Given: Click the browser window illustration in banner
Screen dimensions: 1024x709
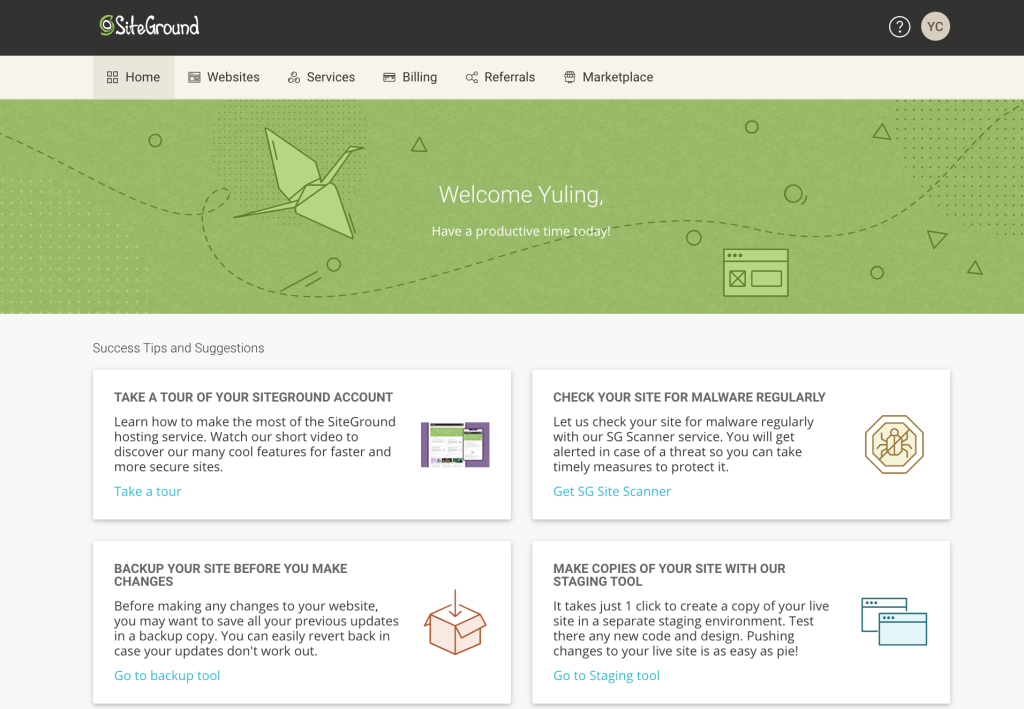Looking at the screenshot, I should tap(756, 273).
